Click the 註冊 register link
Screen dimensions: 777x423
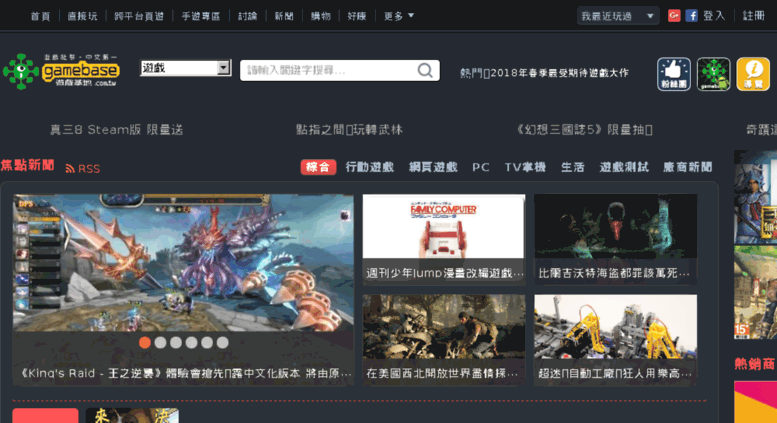tap(754, 16)
